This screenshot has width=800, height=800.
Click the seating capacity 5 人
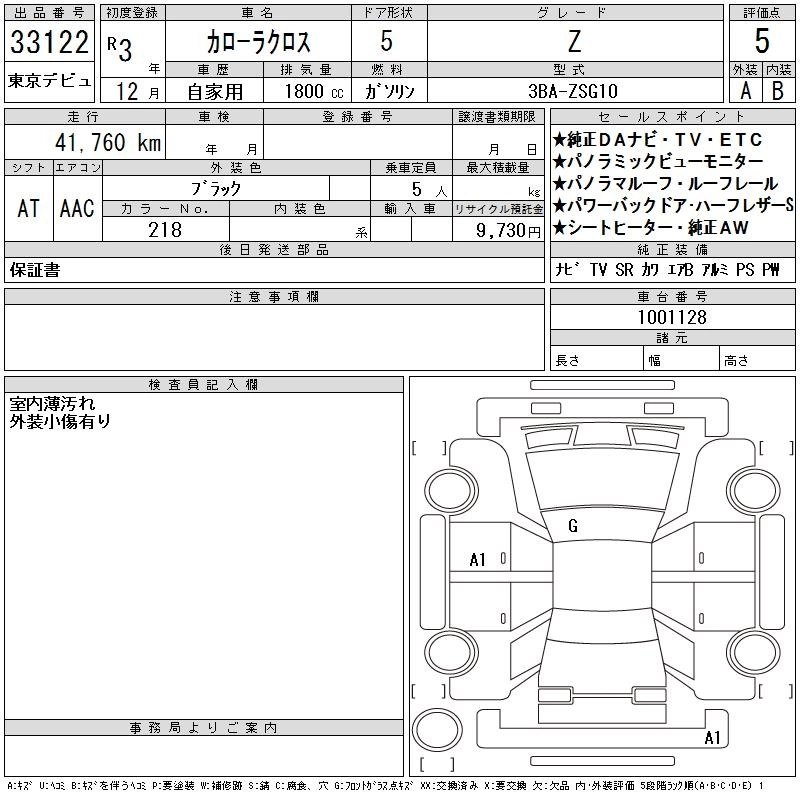pyautogui.click(x=430, y=190)
